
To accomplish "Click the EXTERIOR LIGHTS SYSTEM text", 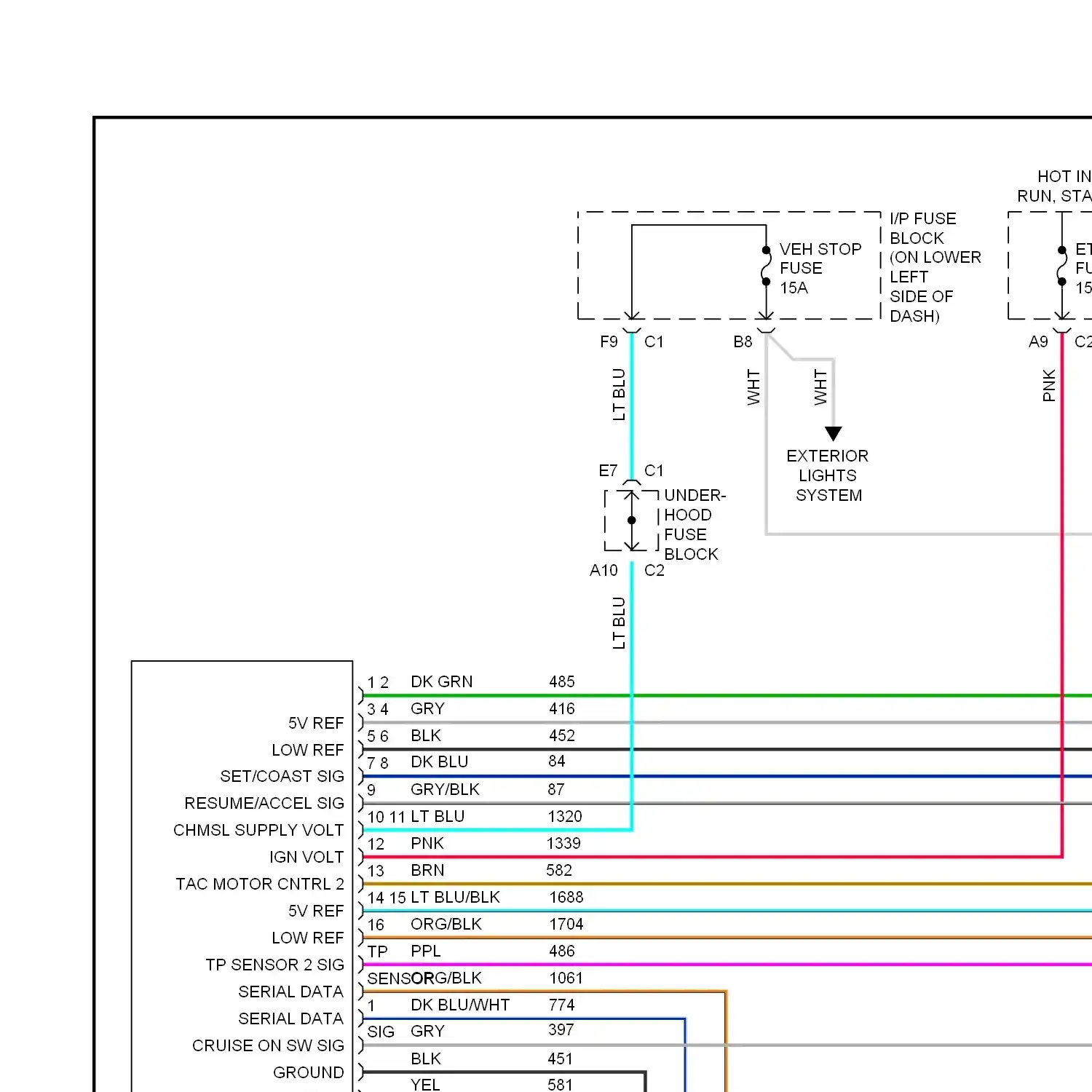I will (828, 475).
